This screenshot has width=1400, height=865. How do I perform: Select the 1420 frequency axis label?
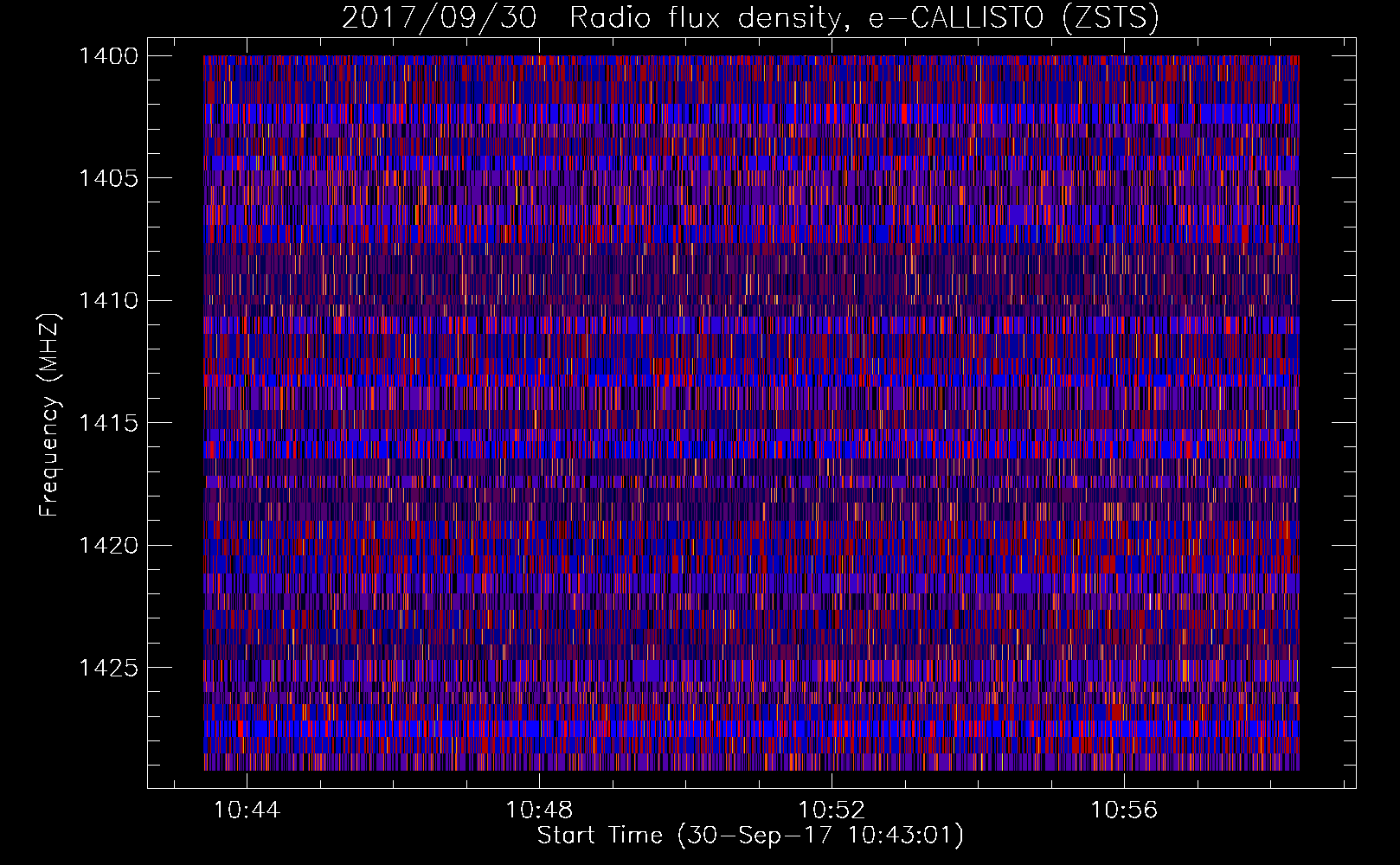108,545
